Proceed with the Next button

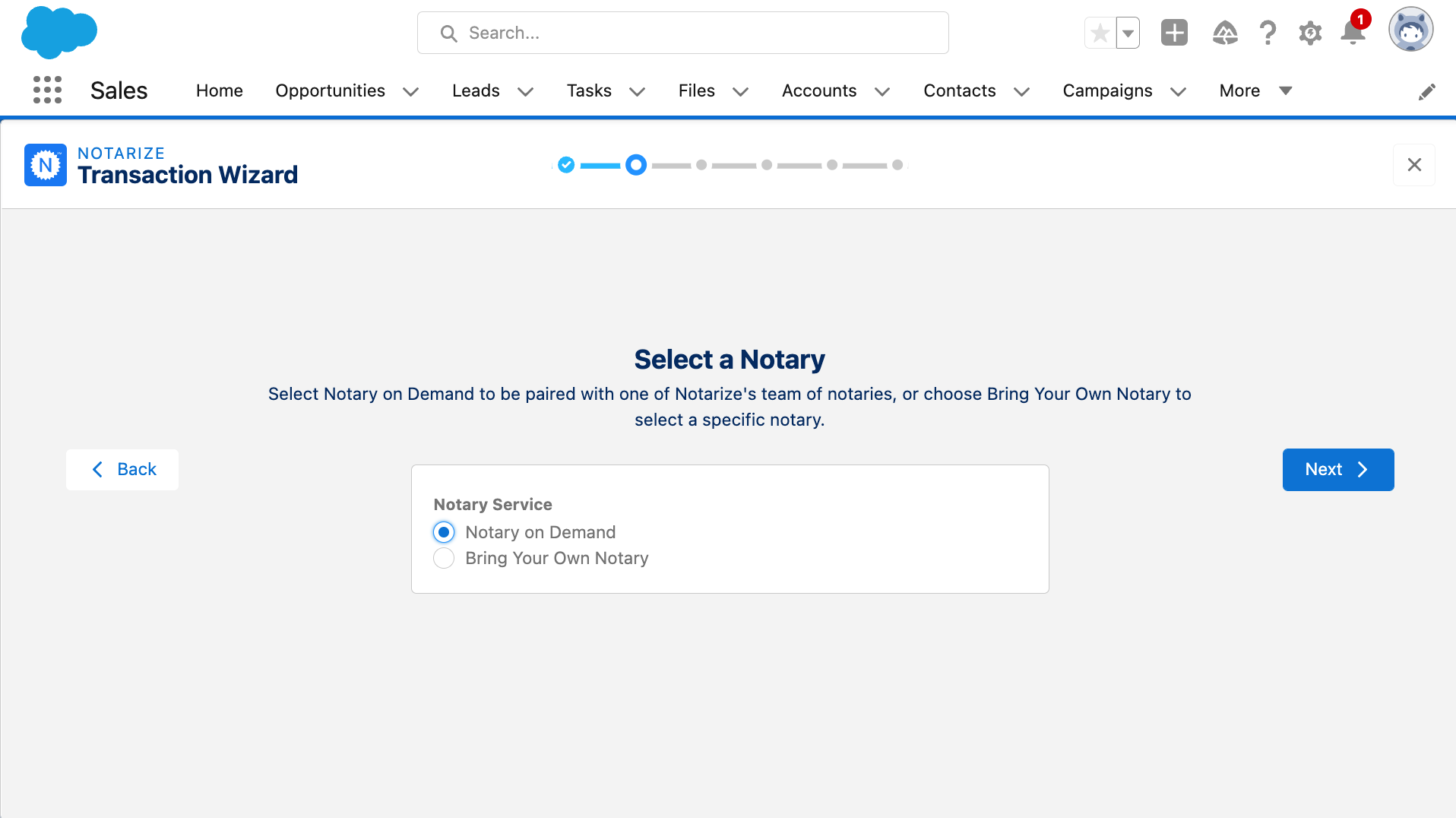(1337, 469)
